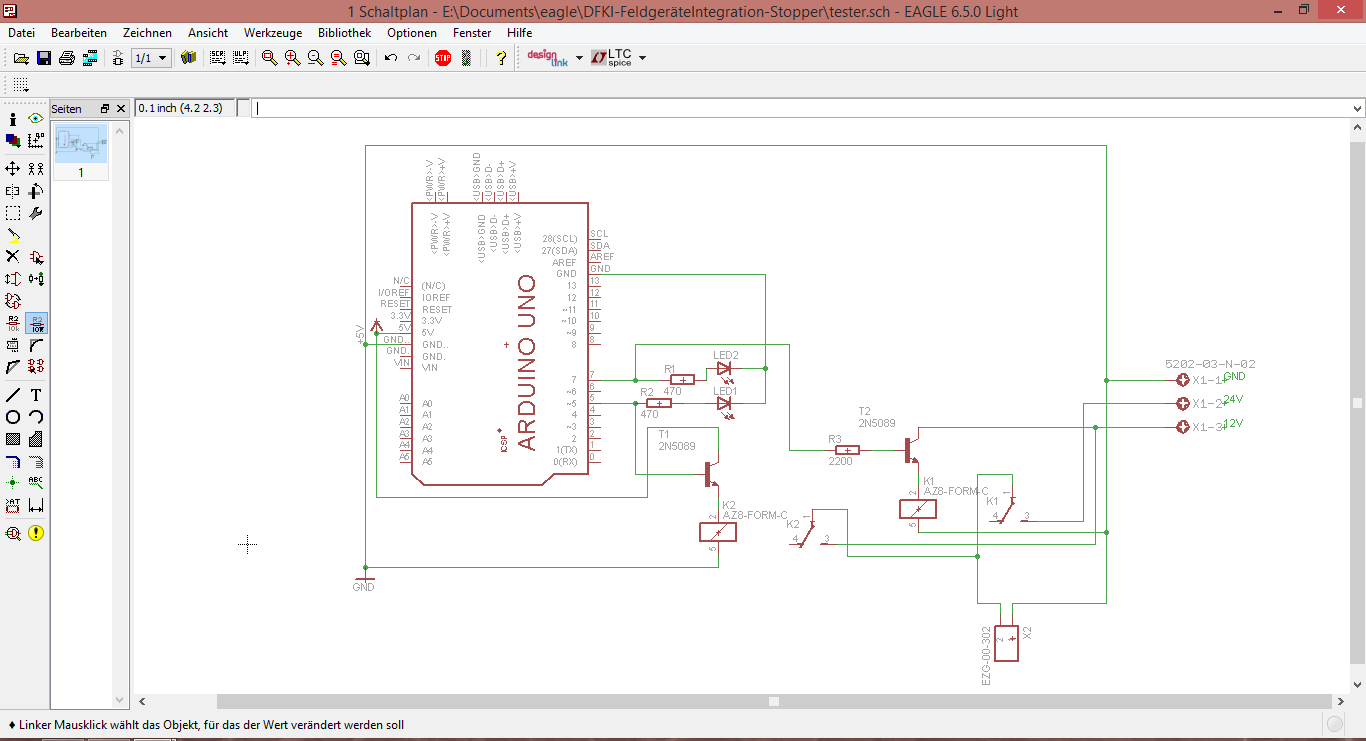
Task: Run the ERC check yellow exclamation icon
Action: pos(36,533)
